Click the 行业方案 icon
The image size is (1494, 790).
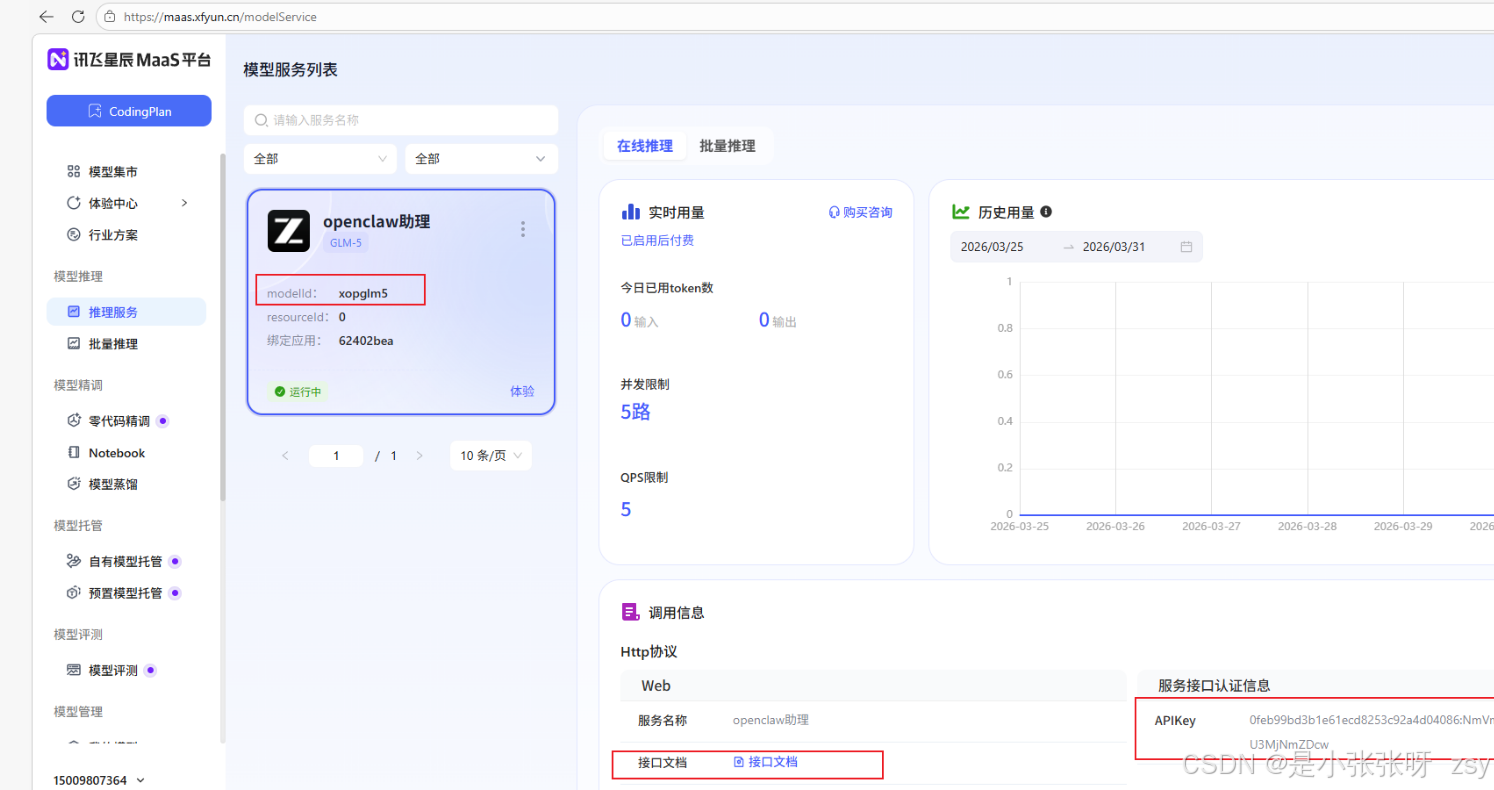point(73,235)
